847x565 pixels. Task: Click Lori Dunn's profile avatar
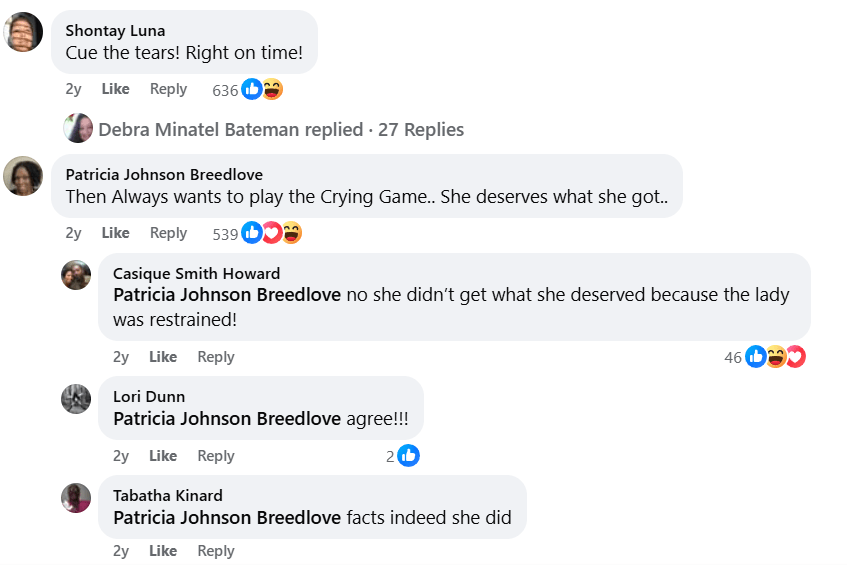pyautogui.click(x=76, y=399)
